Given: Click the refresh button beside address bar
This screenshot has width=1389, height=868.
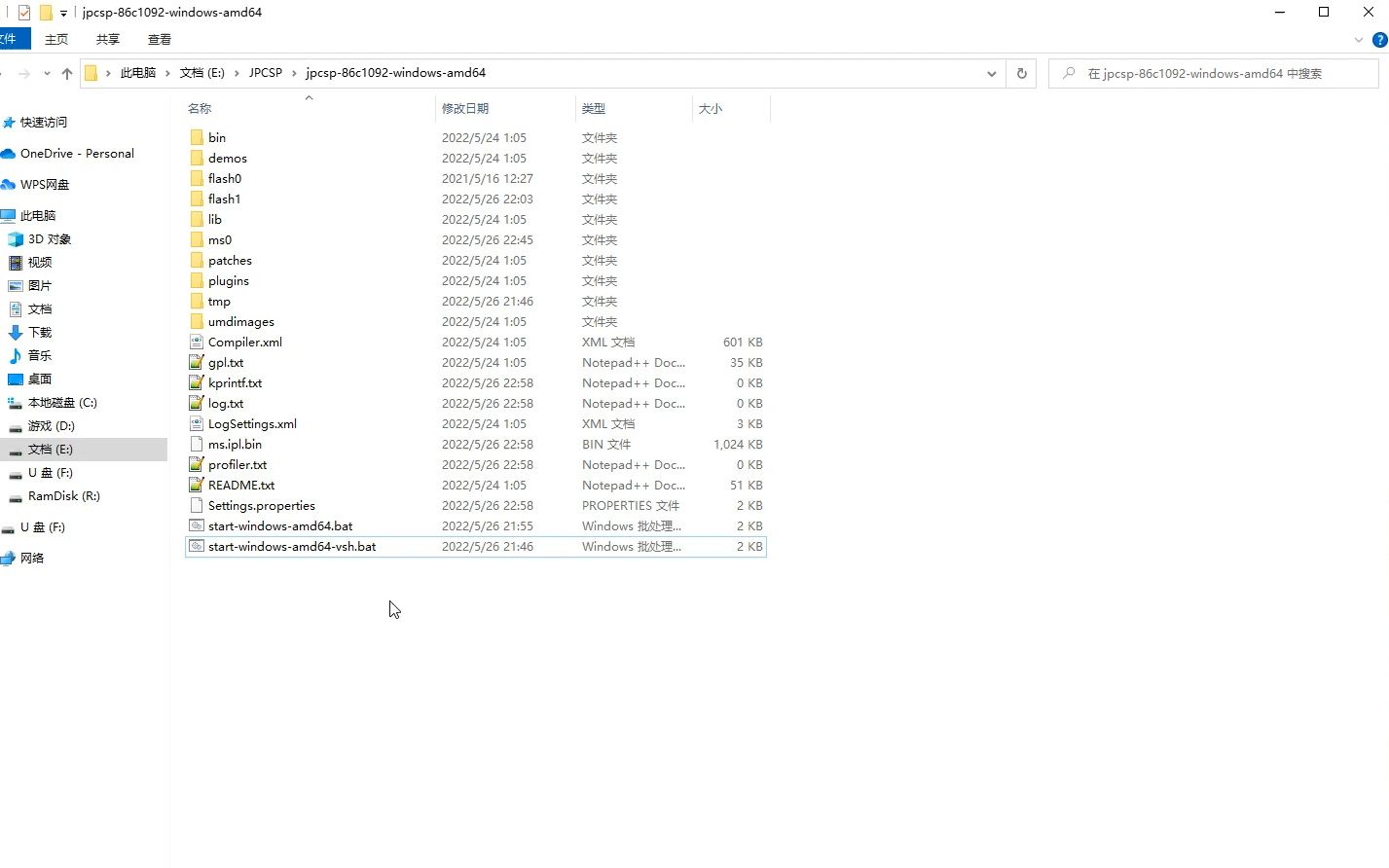Looking at the screenshot, I should tap(1021, 73).
